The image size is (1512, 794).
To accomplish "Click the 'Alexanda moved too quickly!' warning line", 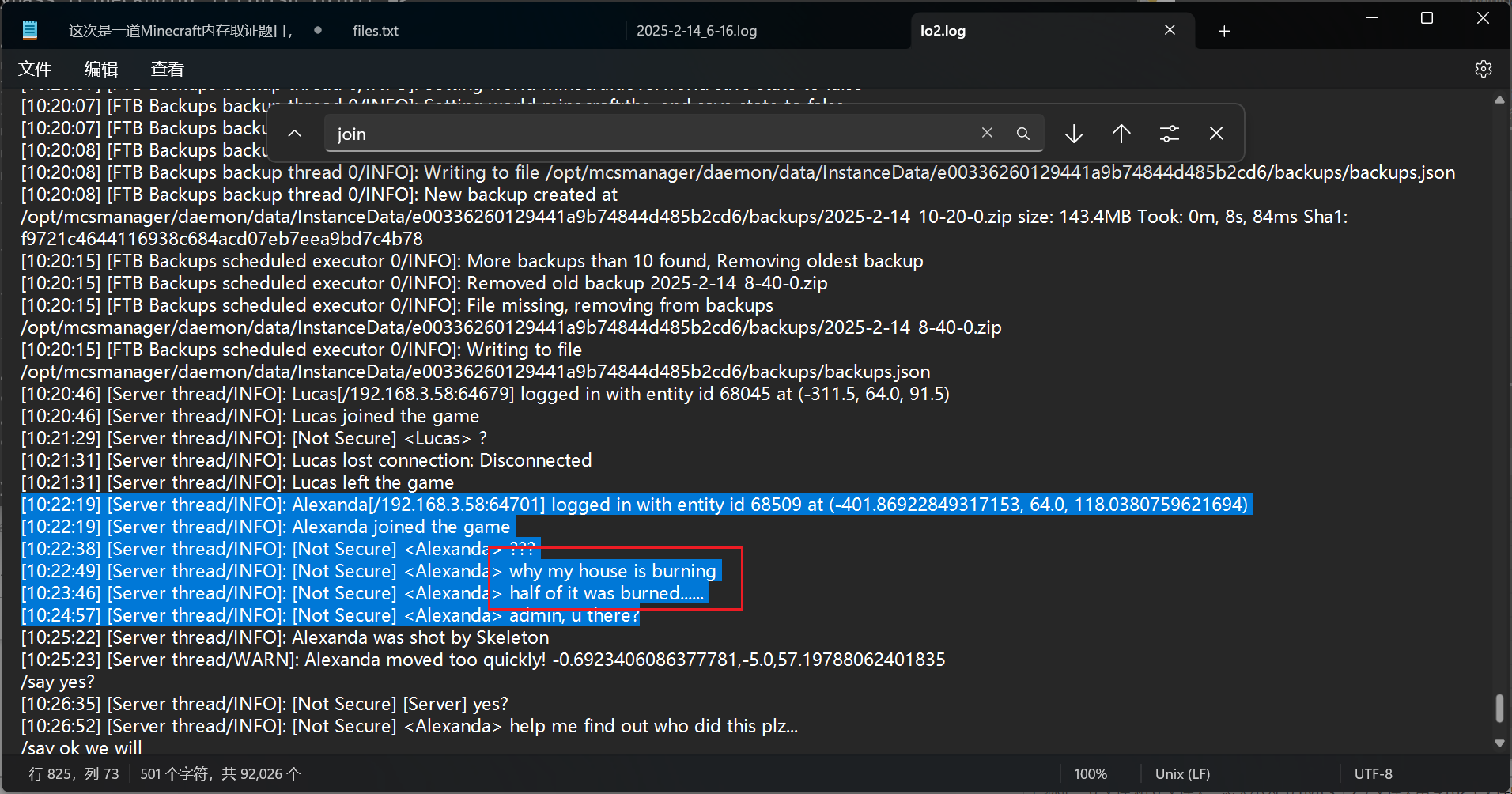I will tap(483, 660).
